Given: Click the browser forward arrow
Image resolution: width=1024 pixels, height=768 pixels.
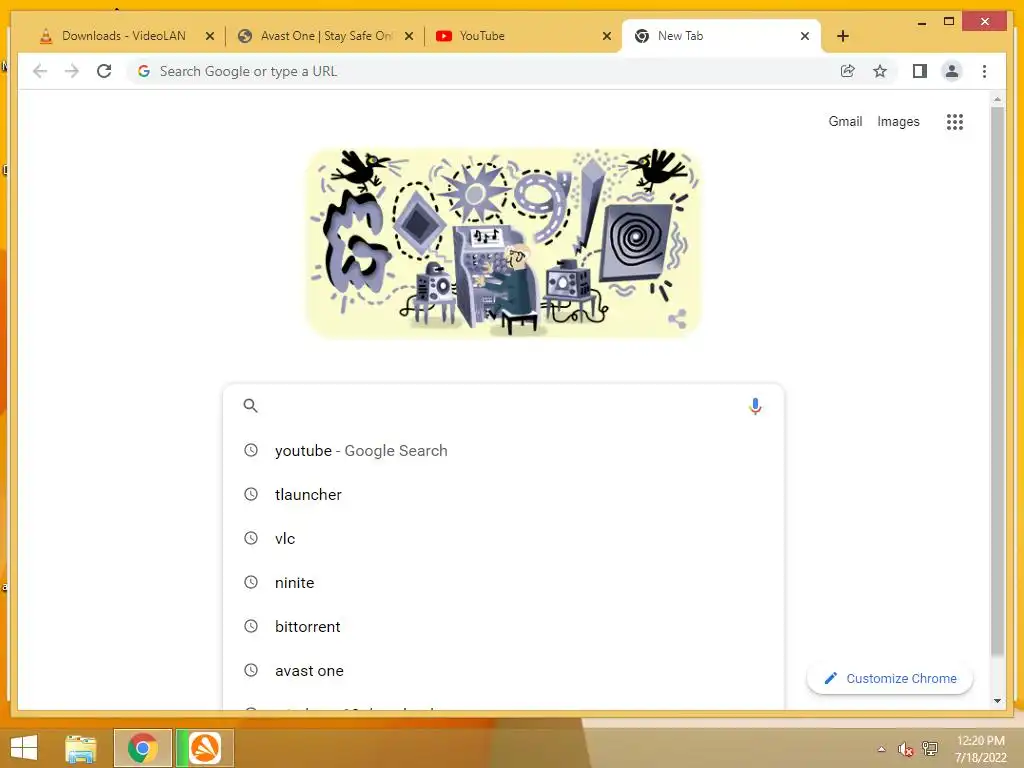Looking at the screenshot, I should tap(72, 71).
